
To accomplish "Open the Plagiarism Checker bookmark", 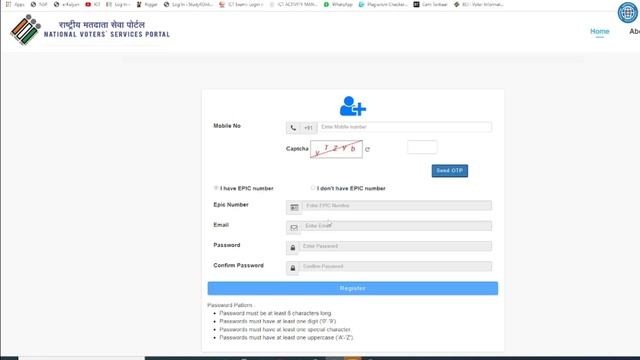I will coord(383,4).
